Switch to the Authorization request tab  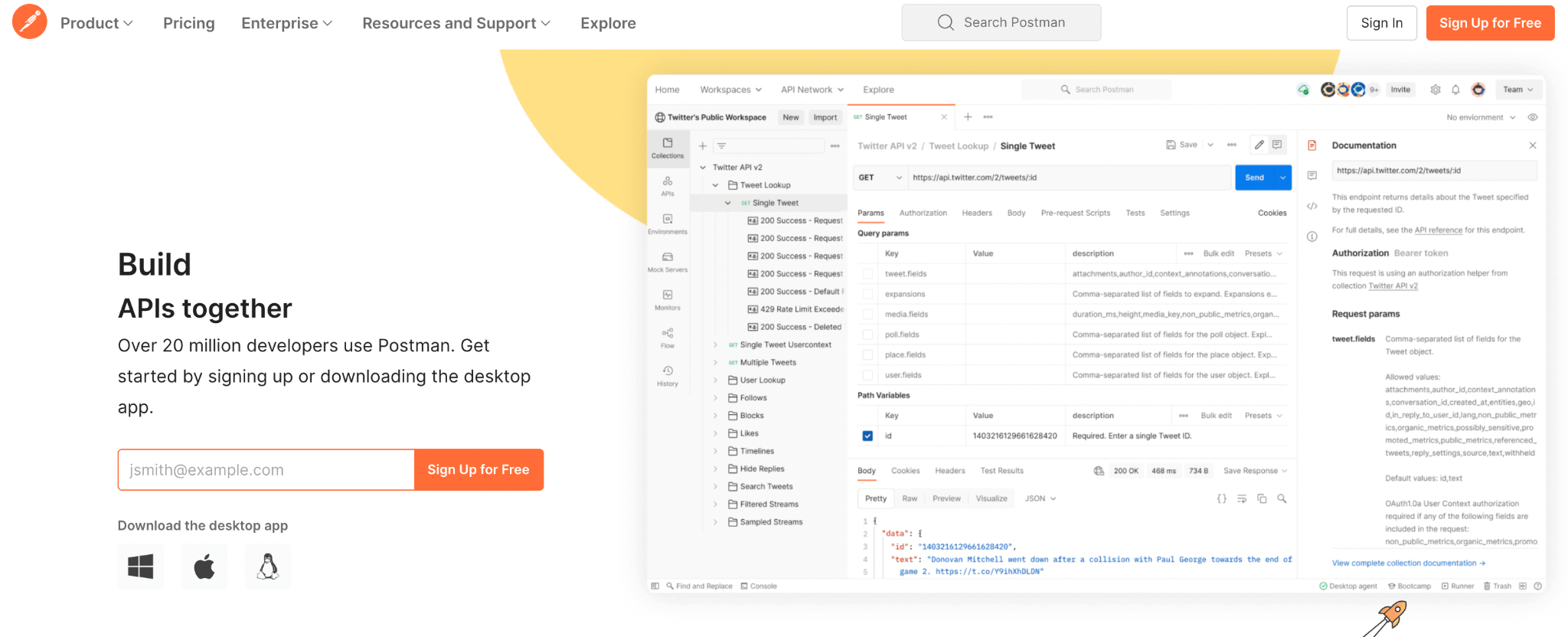(x=923, y=213)
